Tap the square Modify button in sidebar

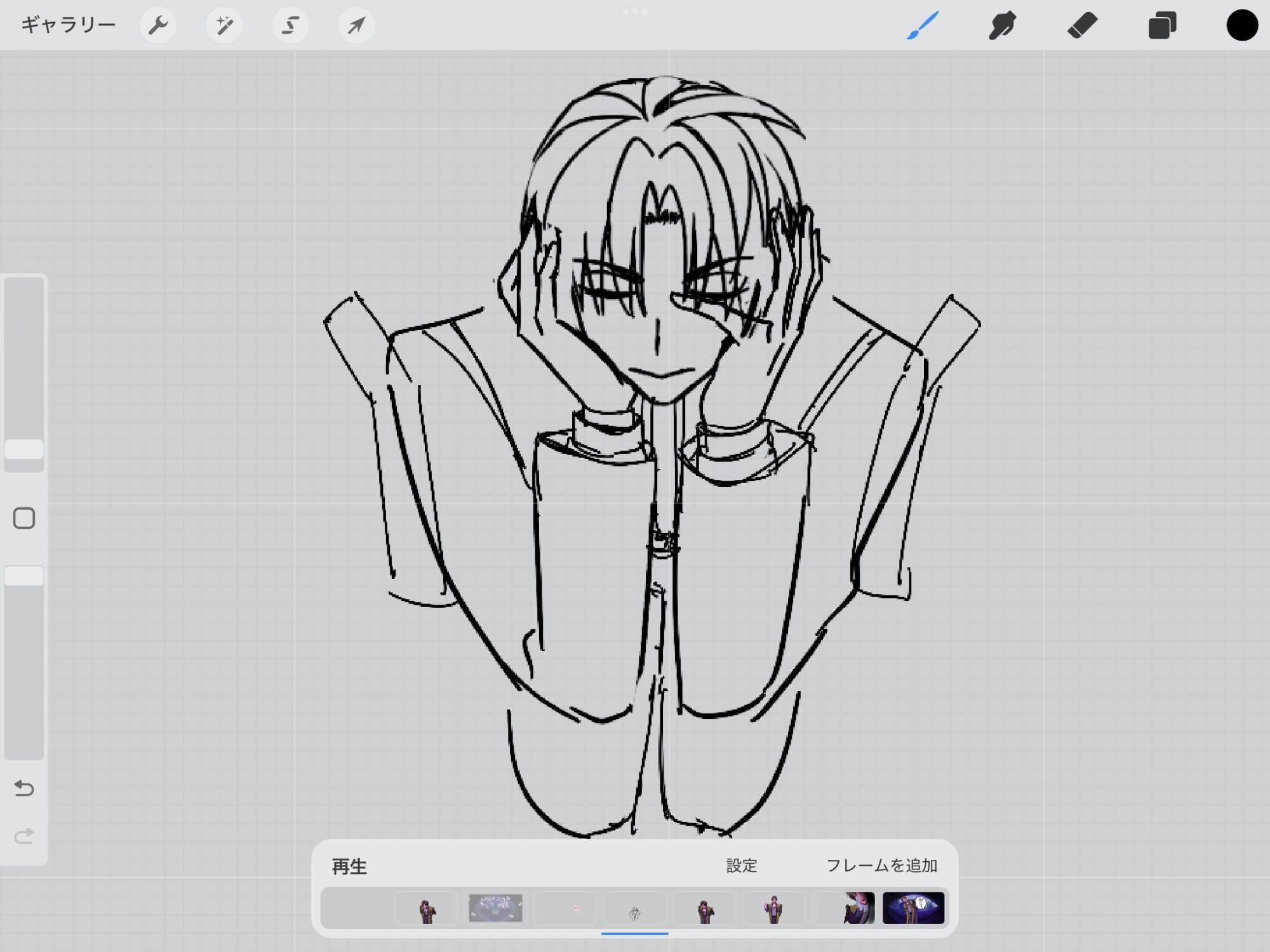24,518
